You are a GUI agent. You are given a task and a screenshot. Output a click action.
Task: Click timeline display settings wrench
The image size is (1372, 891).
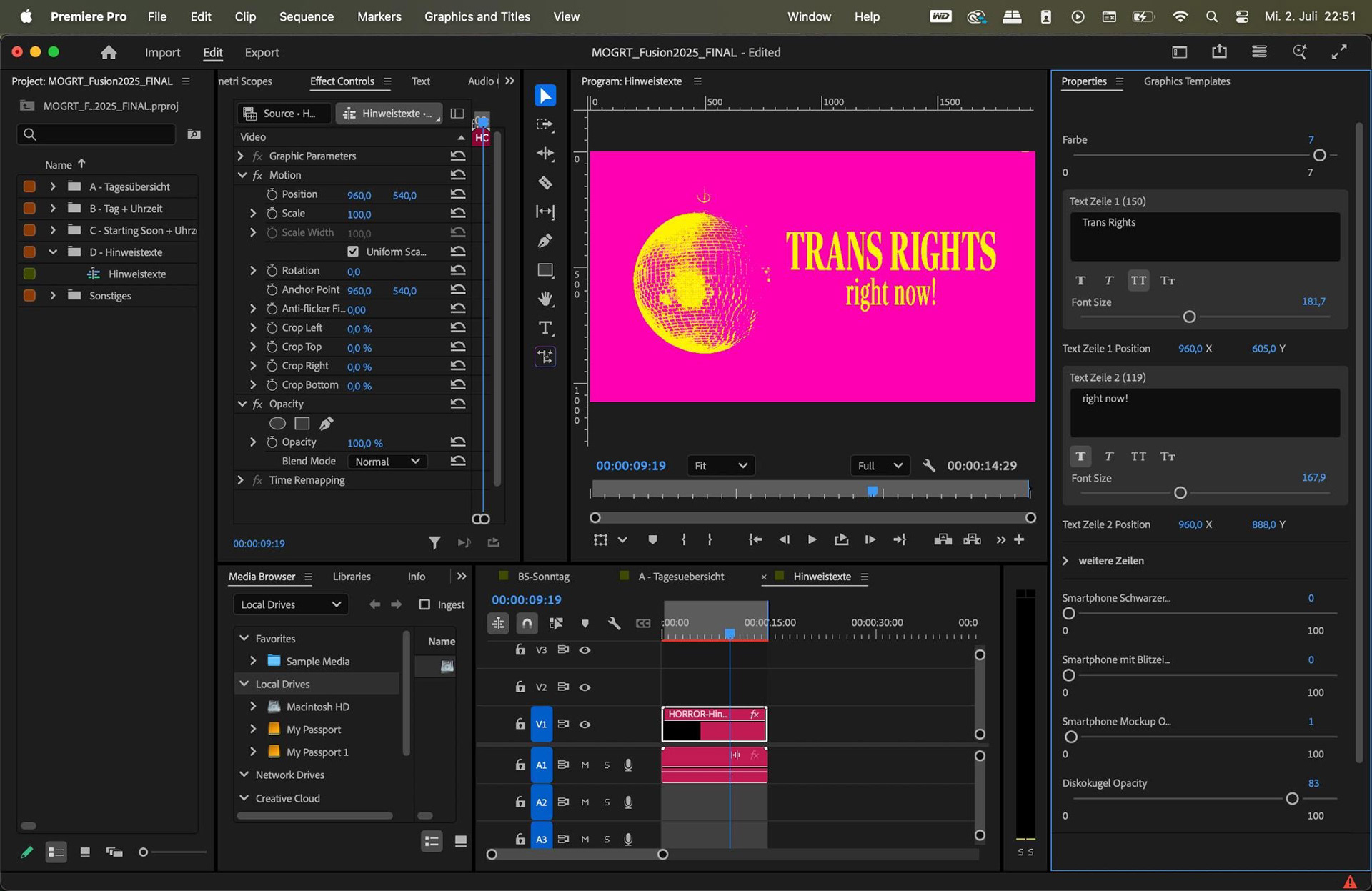point(614,623)
